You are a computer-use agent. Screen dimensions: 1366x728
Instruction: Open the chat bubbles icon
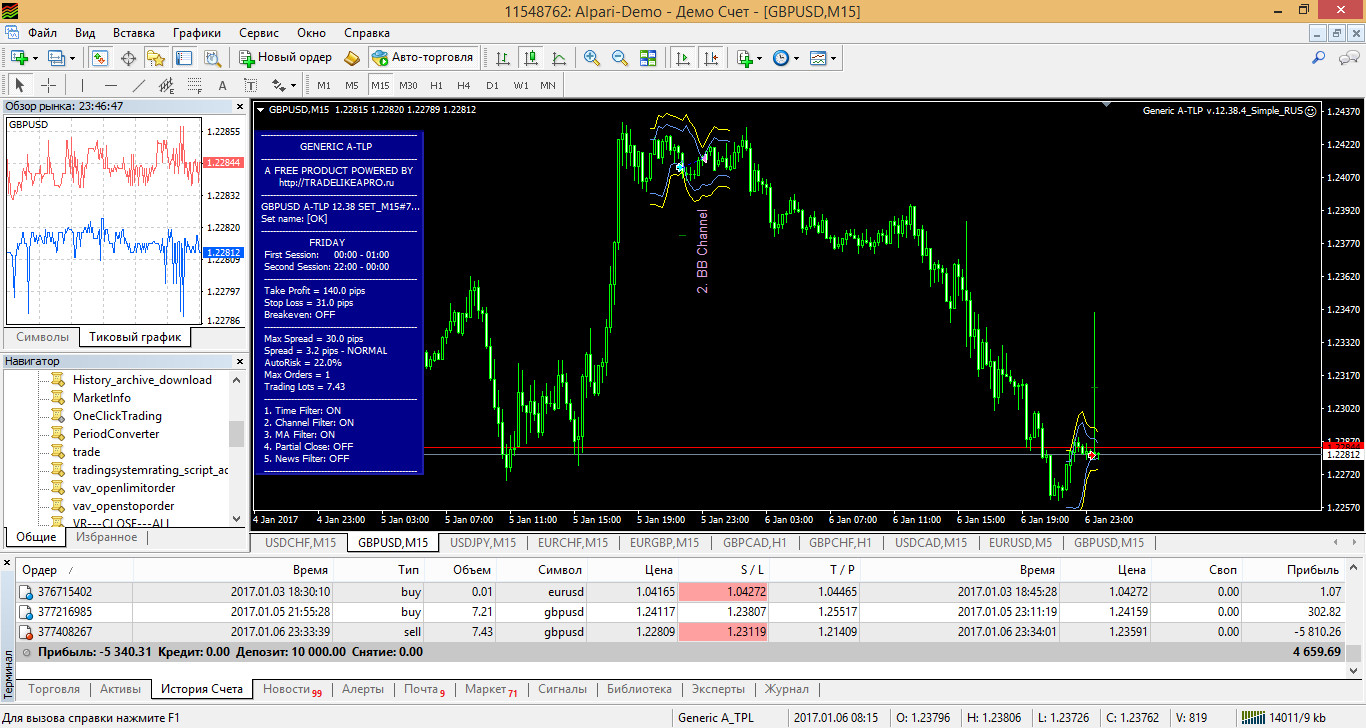tap(1347, 57)
